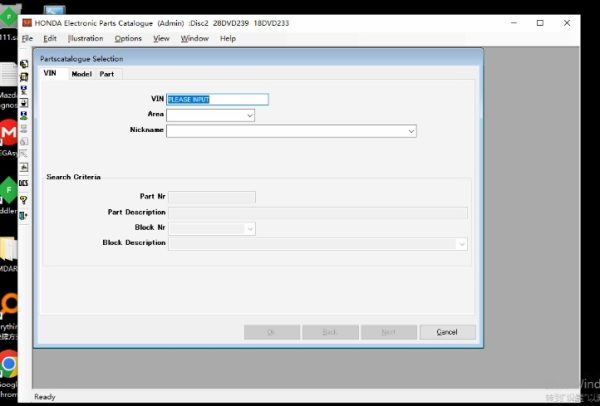The image size is (600, 406).
Task: Click the greyed Back button
Action: coord(330,332)
